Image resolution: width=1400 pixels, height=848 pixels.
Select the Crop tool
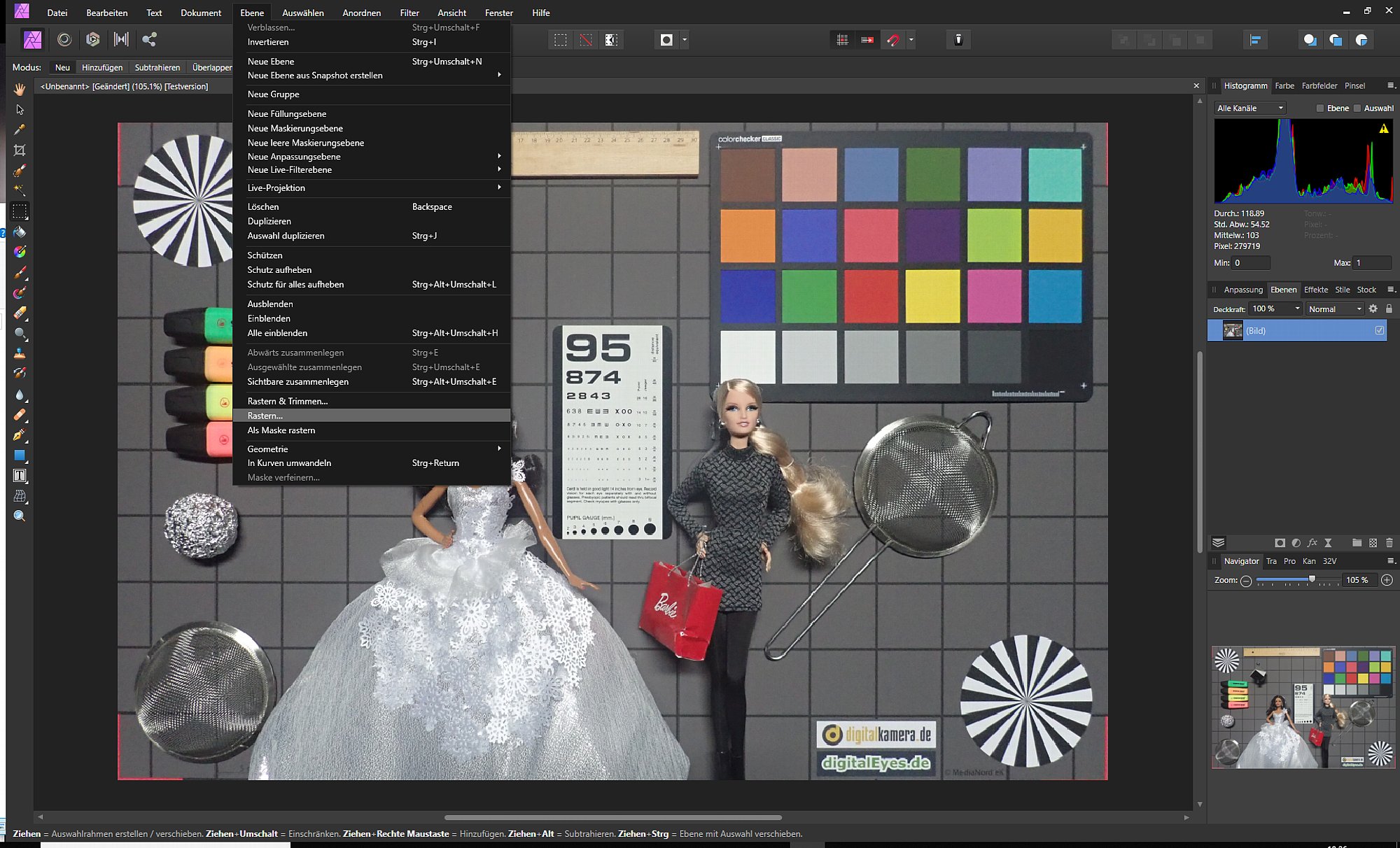click(x=20, y=150)
